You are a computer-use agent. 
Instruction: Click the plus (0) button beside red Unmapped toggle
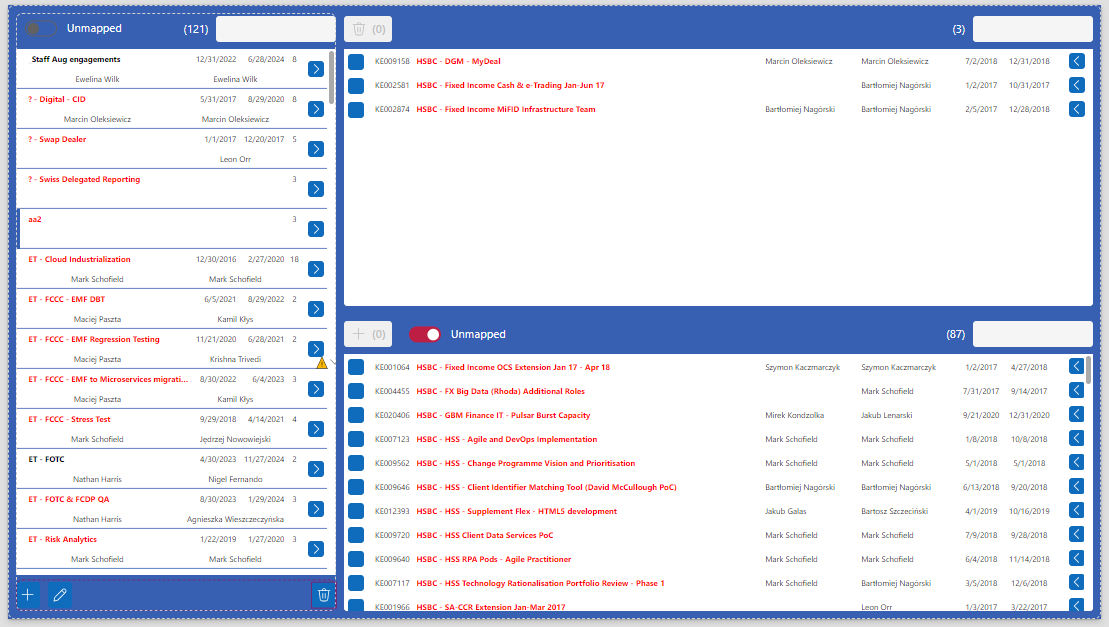[368, 334]
